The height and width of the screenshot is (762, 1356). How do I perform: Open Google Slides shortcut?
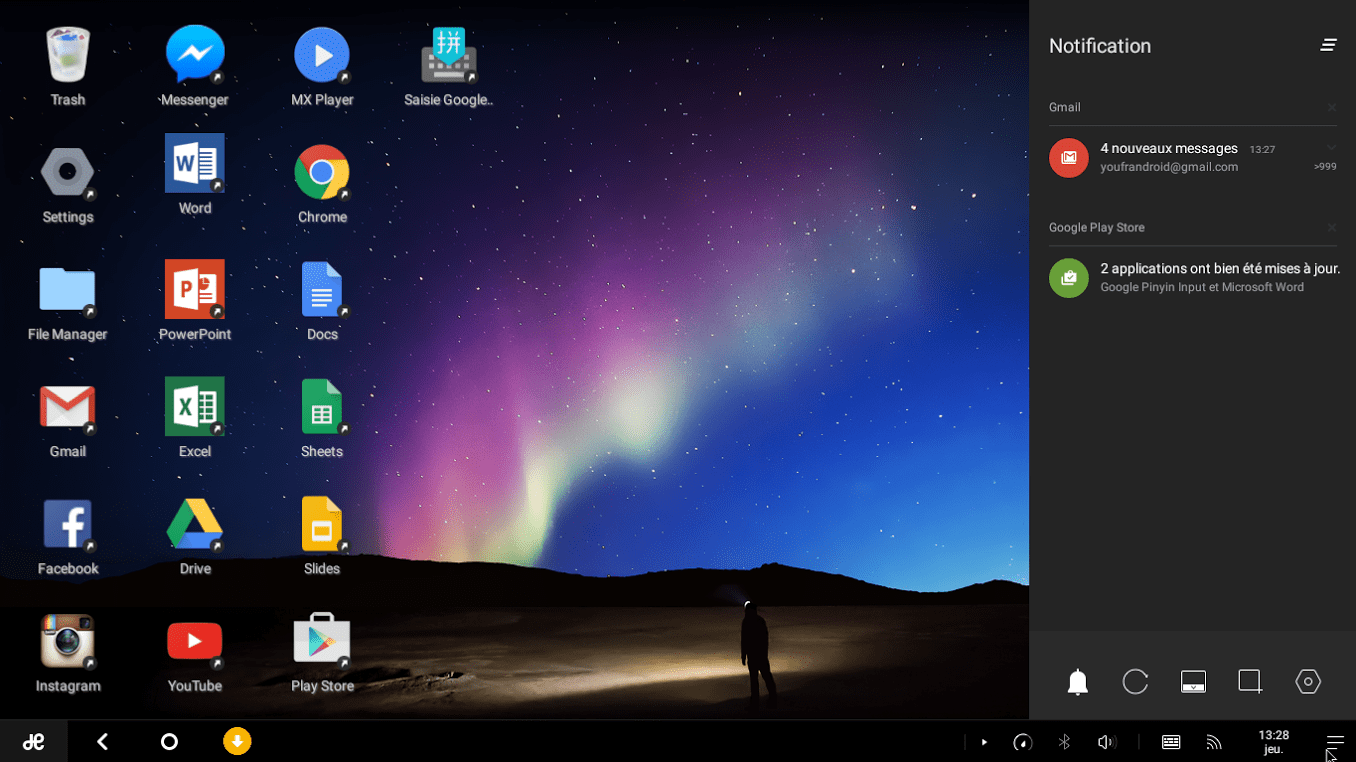pos(322,524)
